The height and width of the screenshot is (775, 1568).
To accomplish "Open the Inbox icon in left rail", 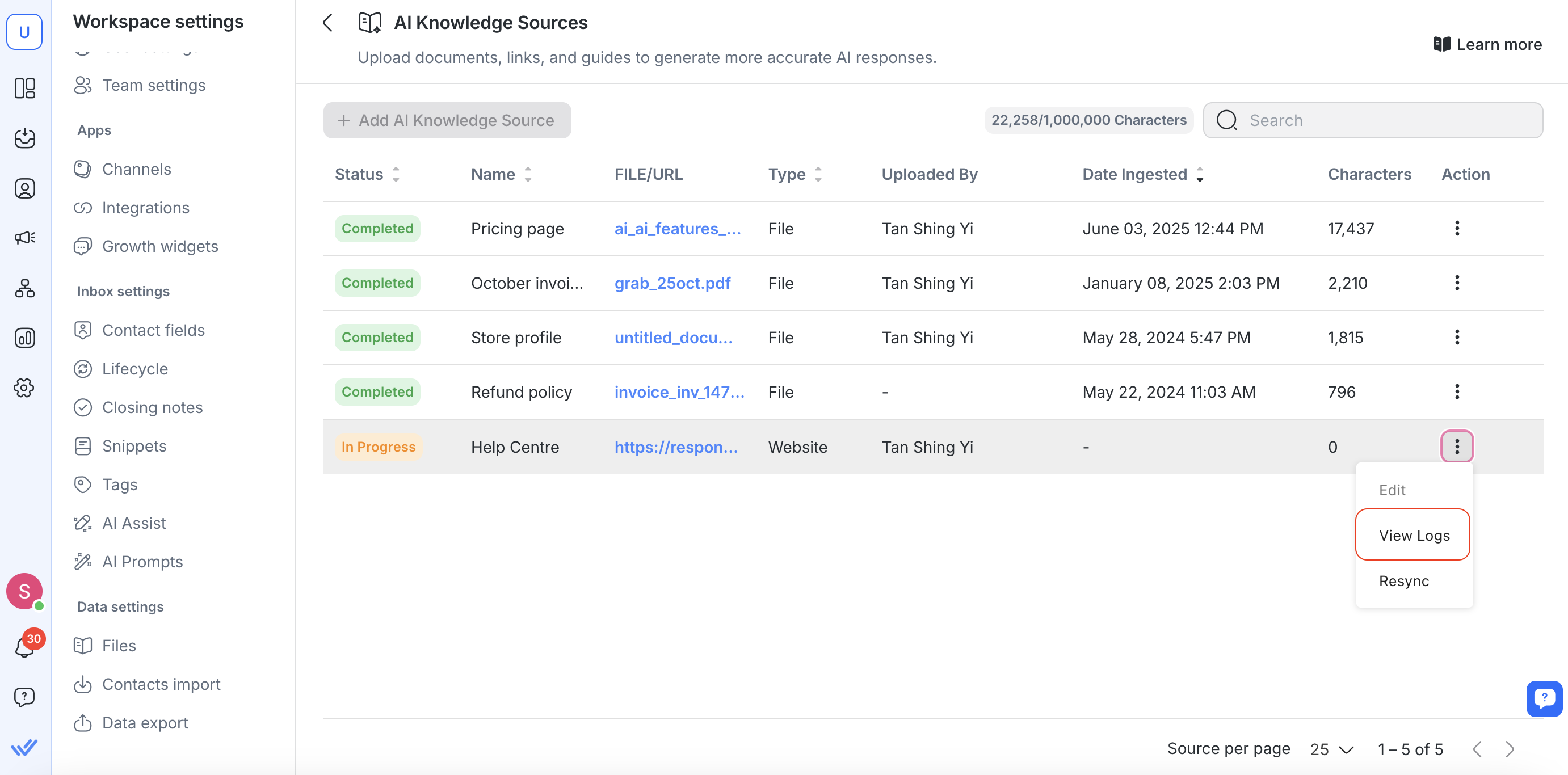I will click(24, 138).
